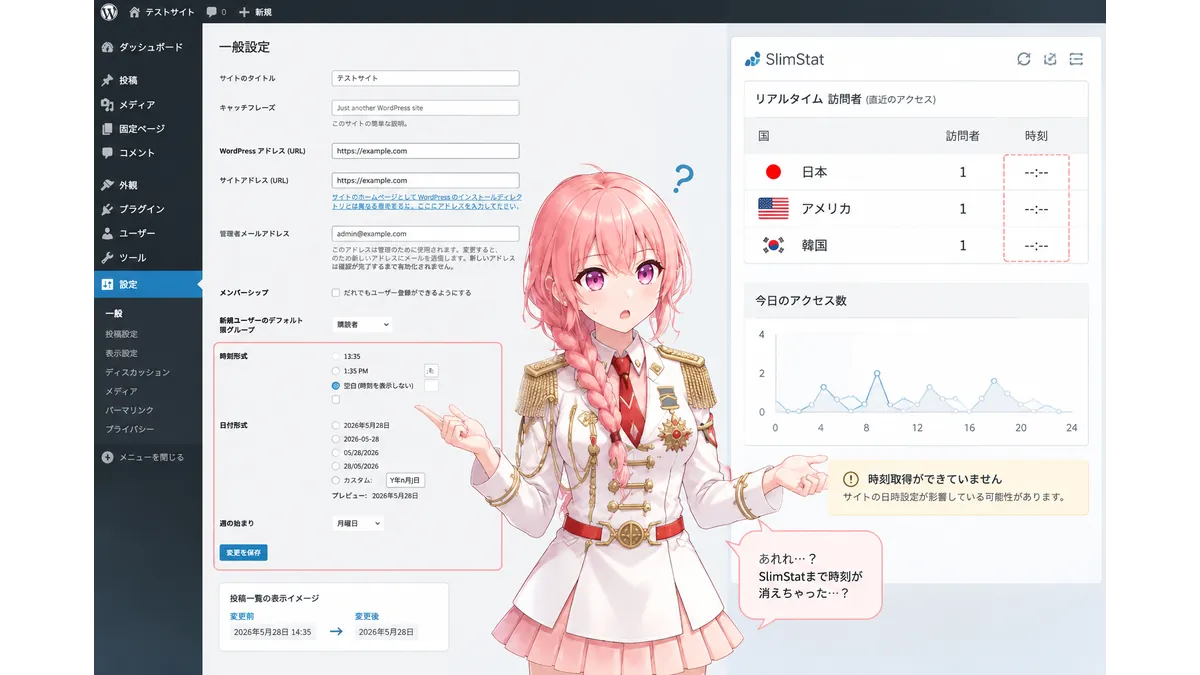The width and height of the screenshot is (1200, 675).
Task: Open the プライバシー submenu item
Action: coord(130,429)
